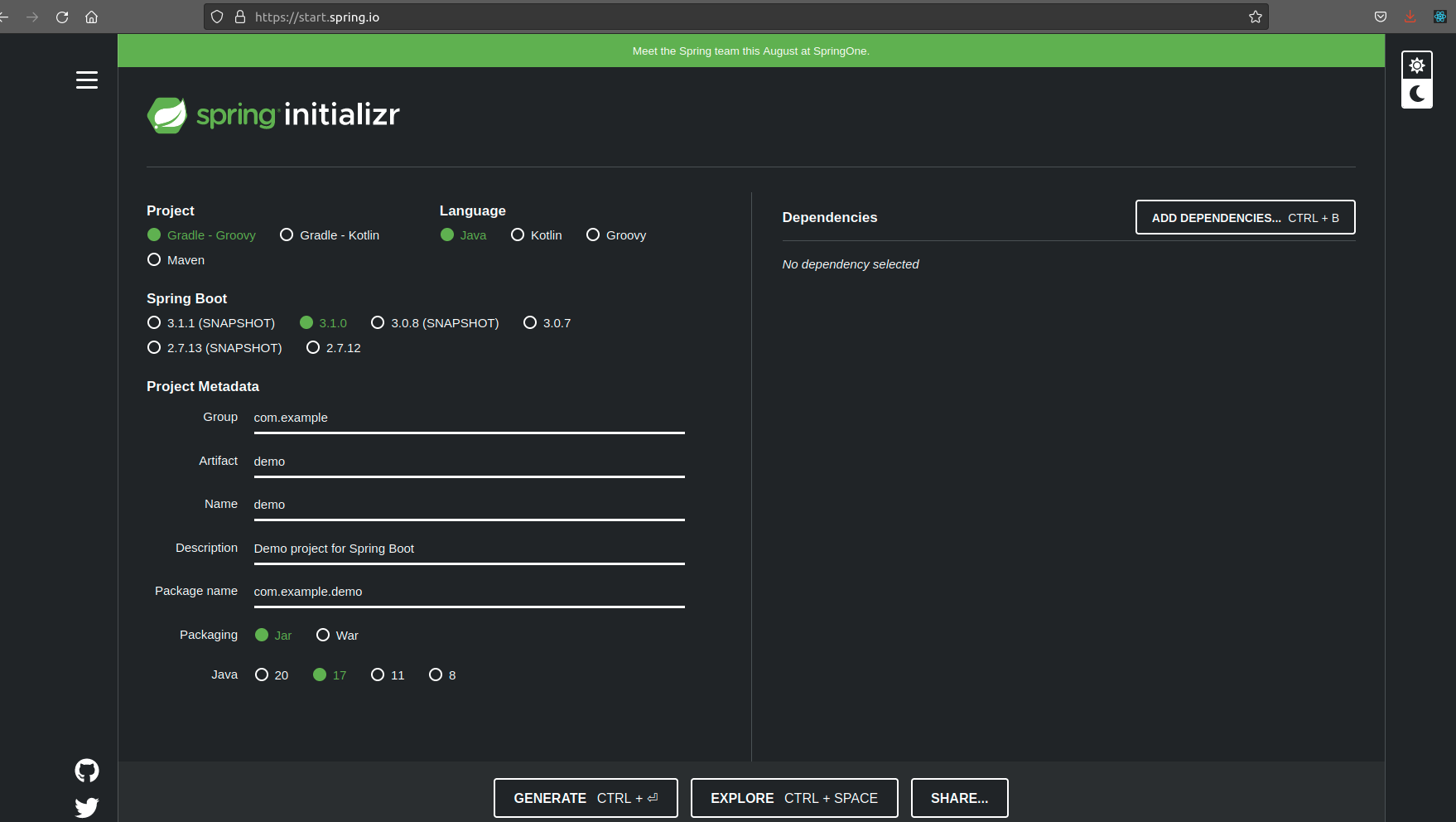
Task: Bookmark this page with star icon
Action: pyautogui.click(x=1256, y=17)
